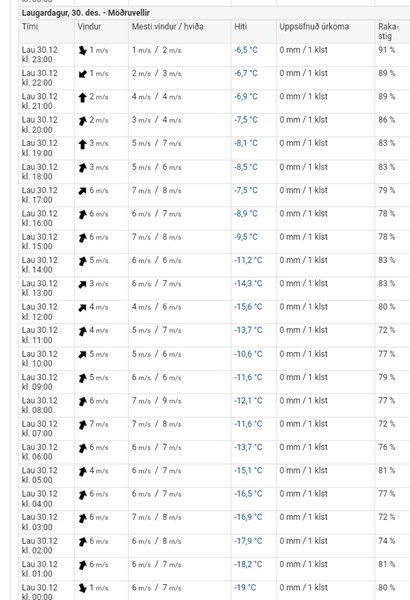
Task: Click the northeast wind arrow at 17:00
Action: pyautogui.click(x=82, y=191)
